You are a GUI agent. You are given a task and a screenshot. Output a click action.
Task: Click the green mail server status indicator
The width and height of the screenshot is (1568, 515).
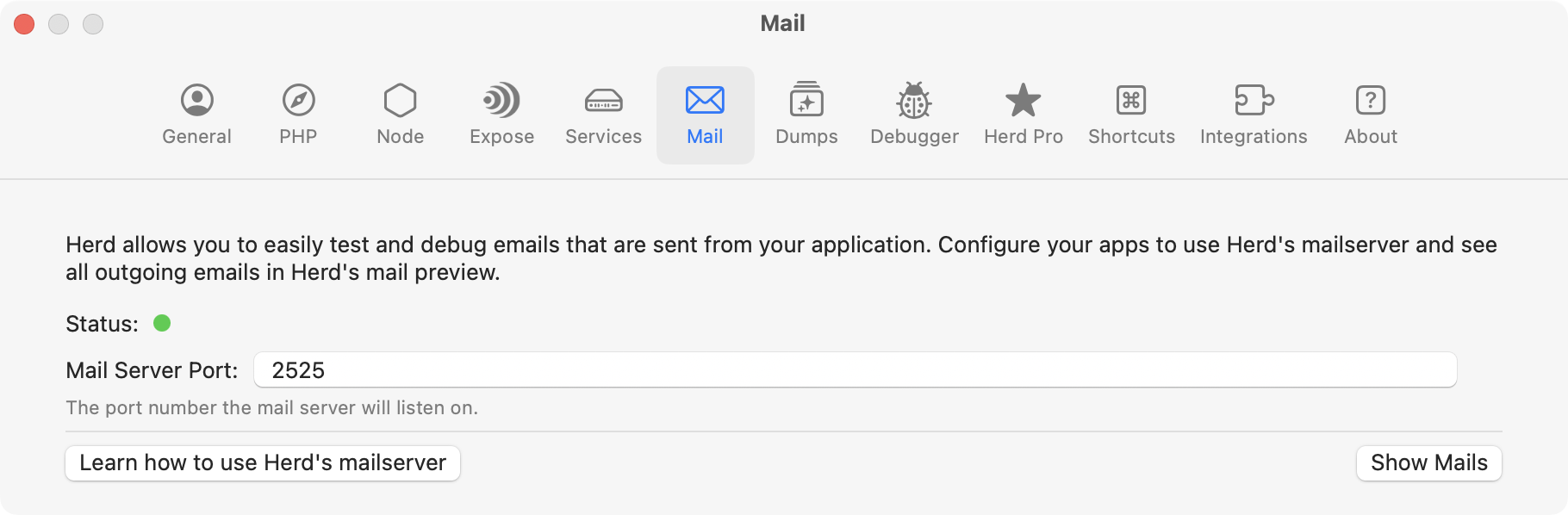coord(164,324)
